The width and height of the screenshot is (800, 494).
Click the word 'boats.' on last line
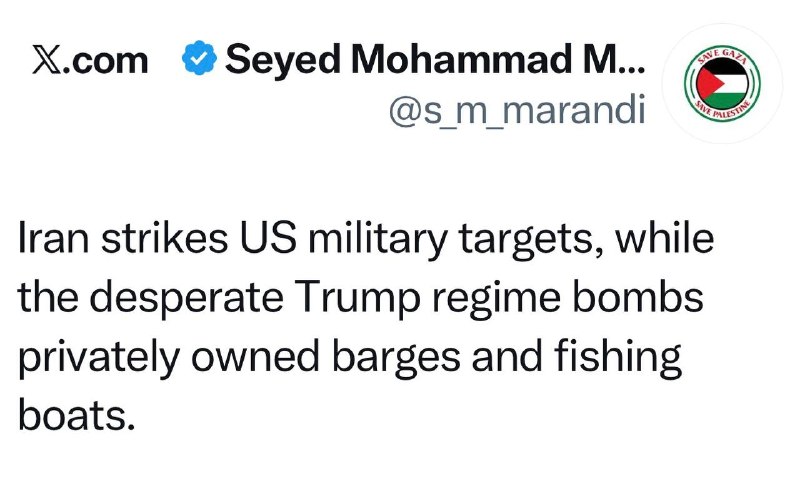point(77,415)
